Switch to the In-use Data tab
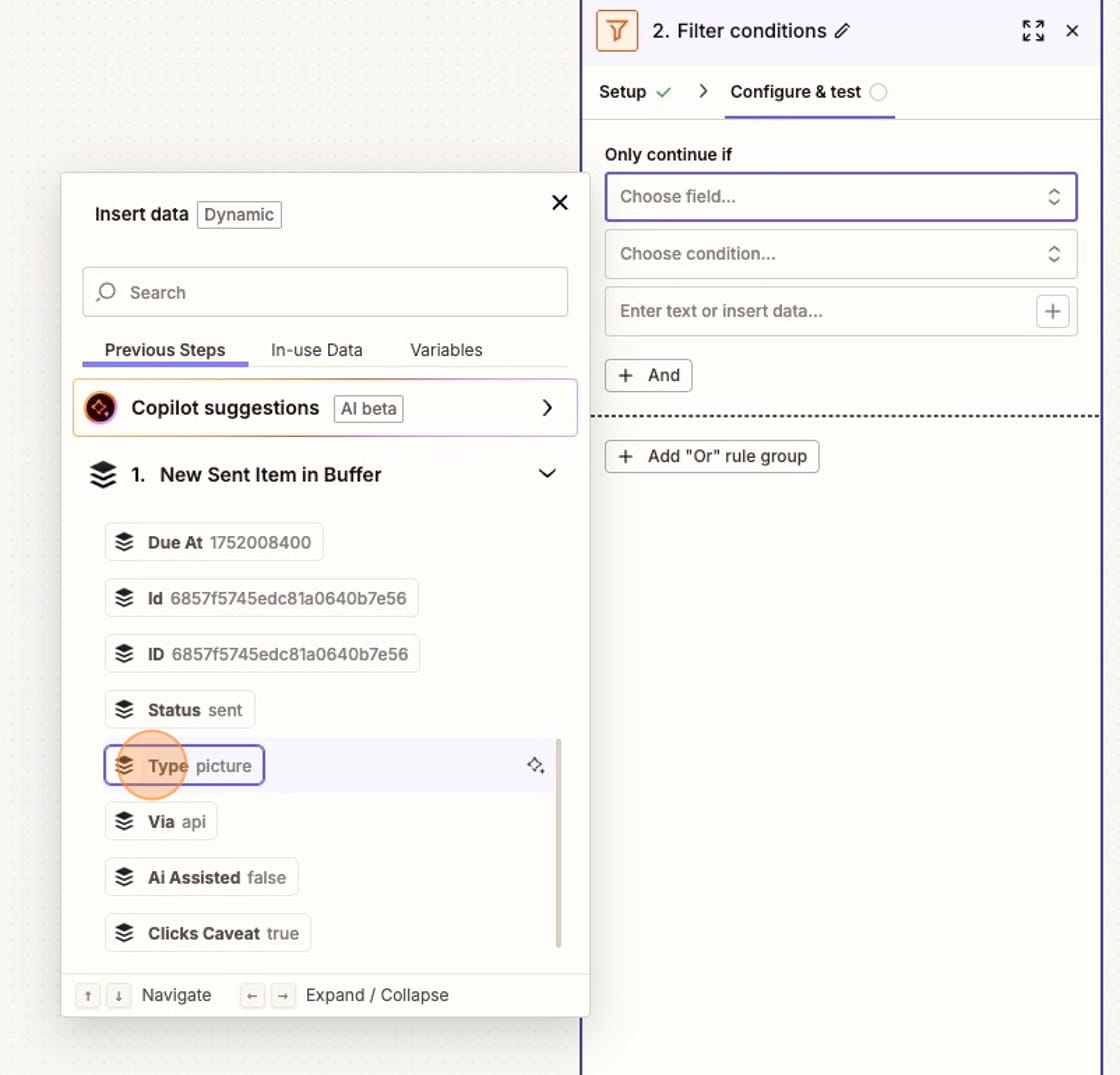 (316, 350)
